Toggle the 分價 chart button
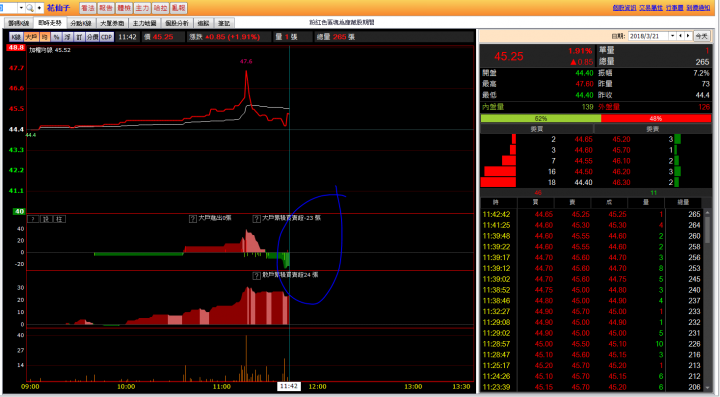 pos(92,37)
